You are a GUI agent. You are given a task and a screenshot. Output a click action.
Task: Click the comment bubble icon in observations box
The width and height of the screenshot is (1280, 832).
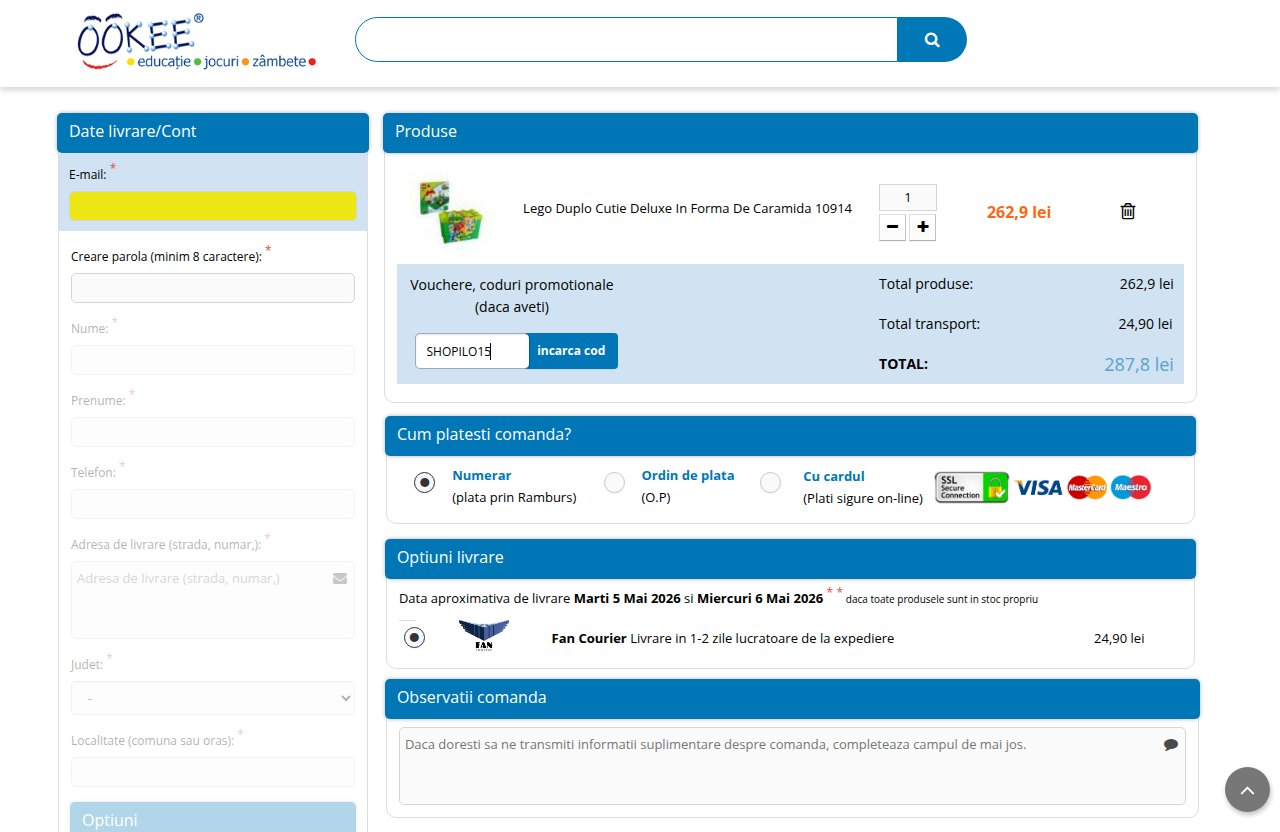tap(1171, 745)
